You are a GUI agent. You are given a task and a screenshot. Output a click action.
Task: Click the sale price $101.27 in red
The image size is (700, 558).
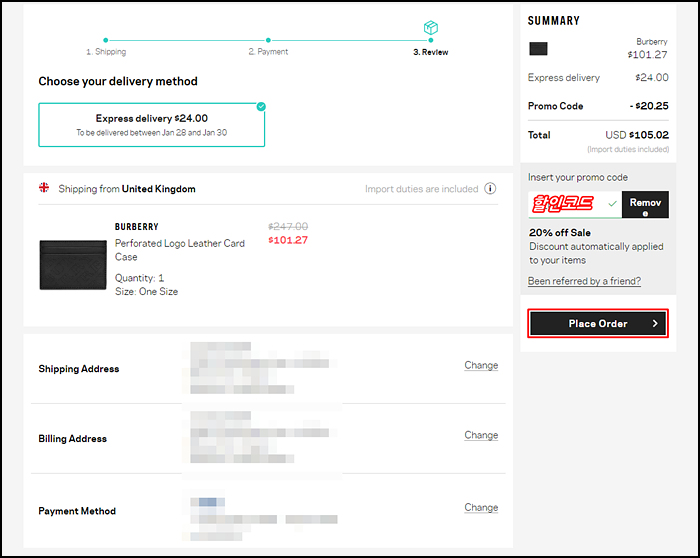click(x=288, y=240)
